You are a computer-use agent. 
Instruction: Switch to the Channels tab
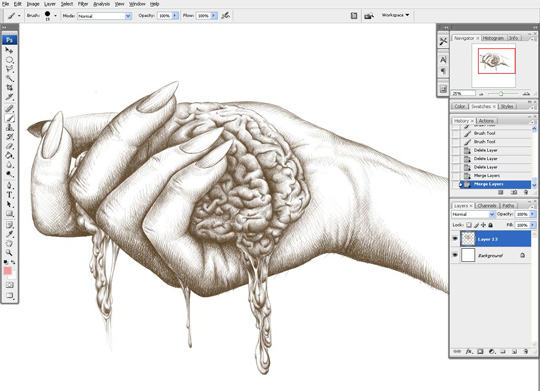[x=487, y=206]
